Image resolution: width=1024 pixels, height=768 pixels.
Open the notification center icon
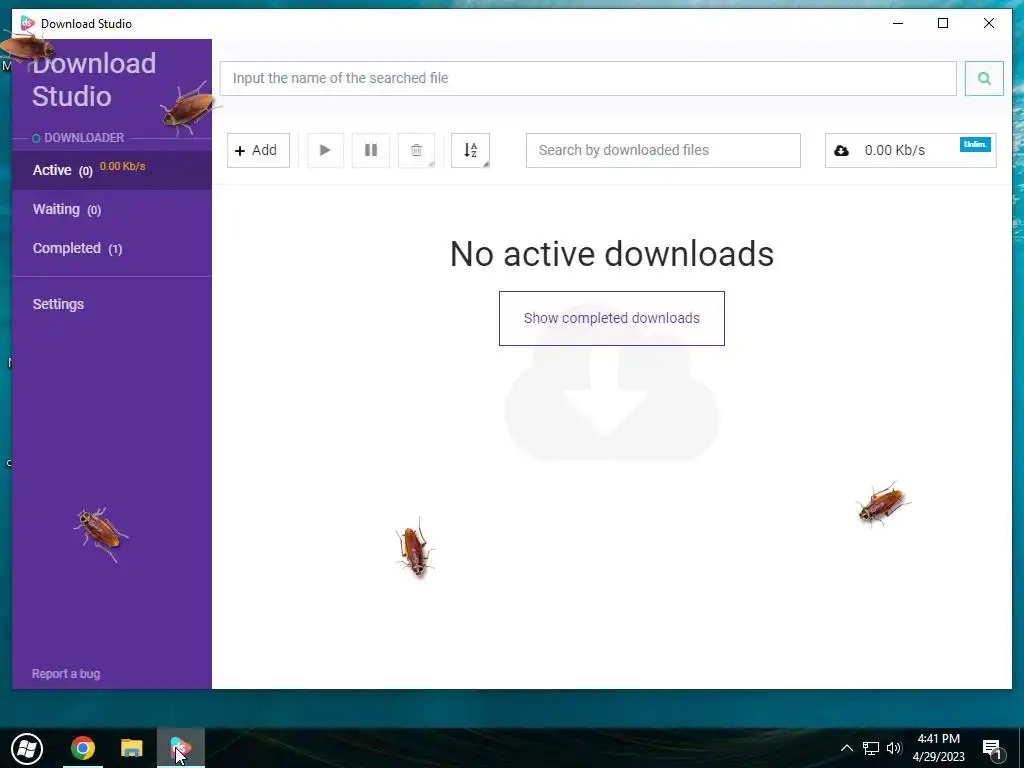point(992,749)
